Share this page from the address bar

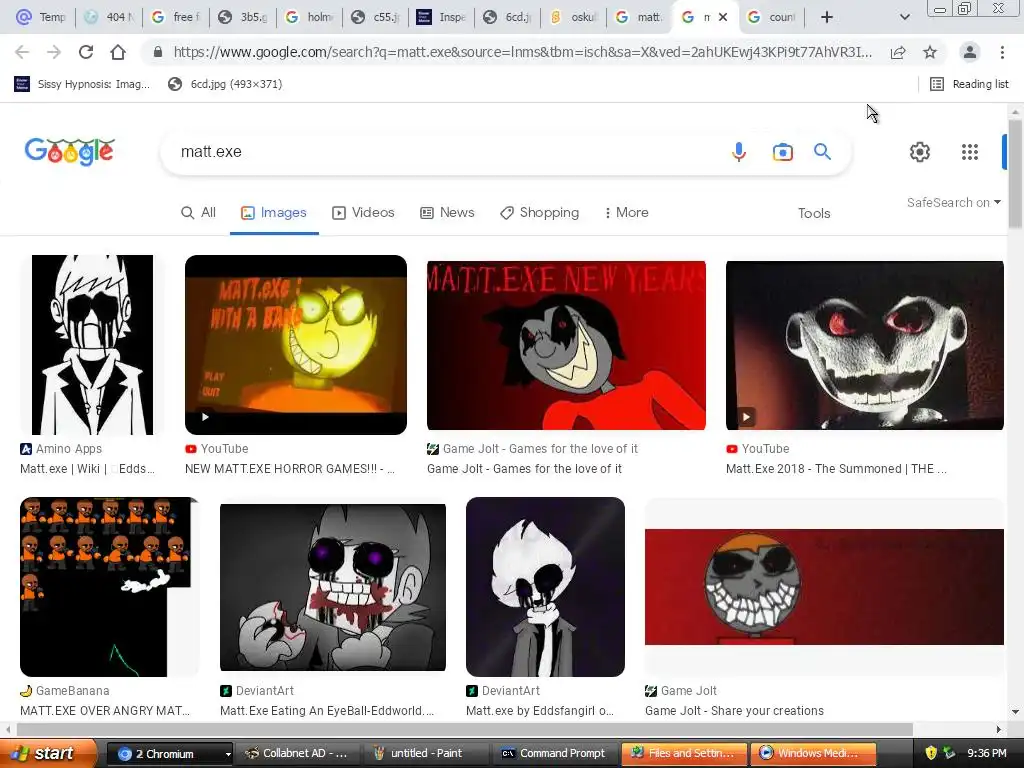click(898, 52)
